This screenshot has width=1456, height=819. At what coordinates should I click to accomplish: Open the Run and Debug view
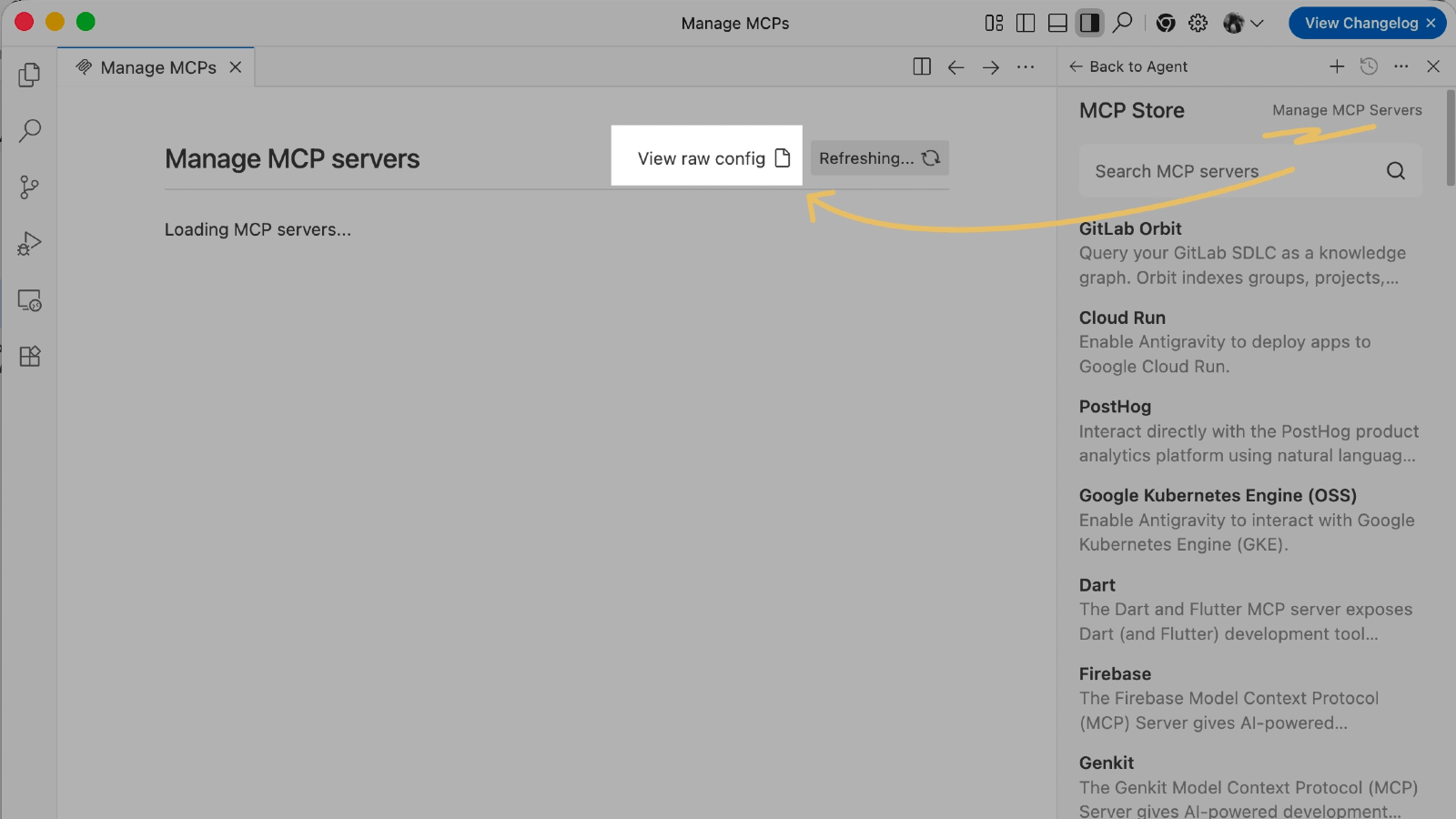29,244
